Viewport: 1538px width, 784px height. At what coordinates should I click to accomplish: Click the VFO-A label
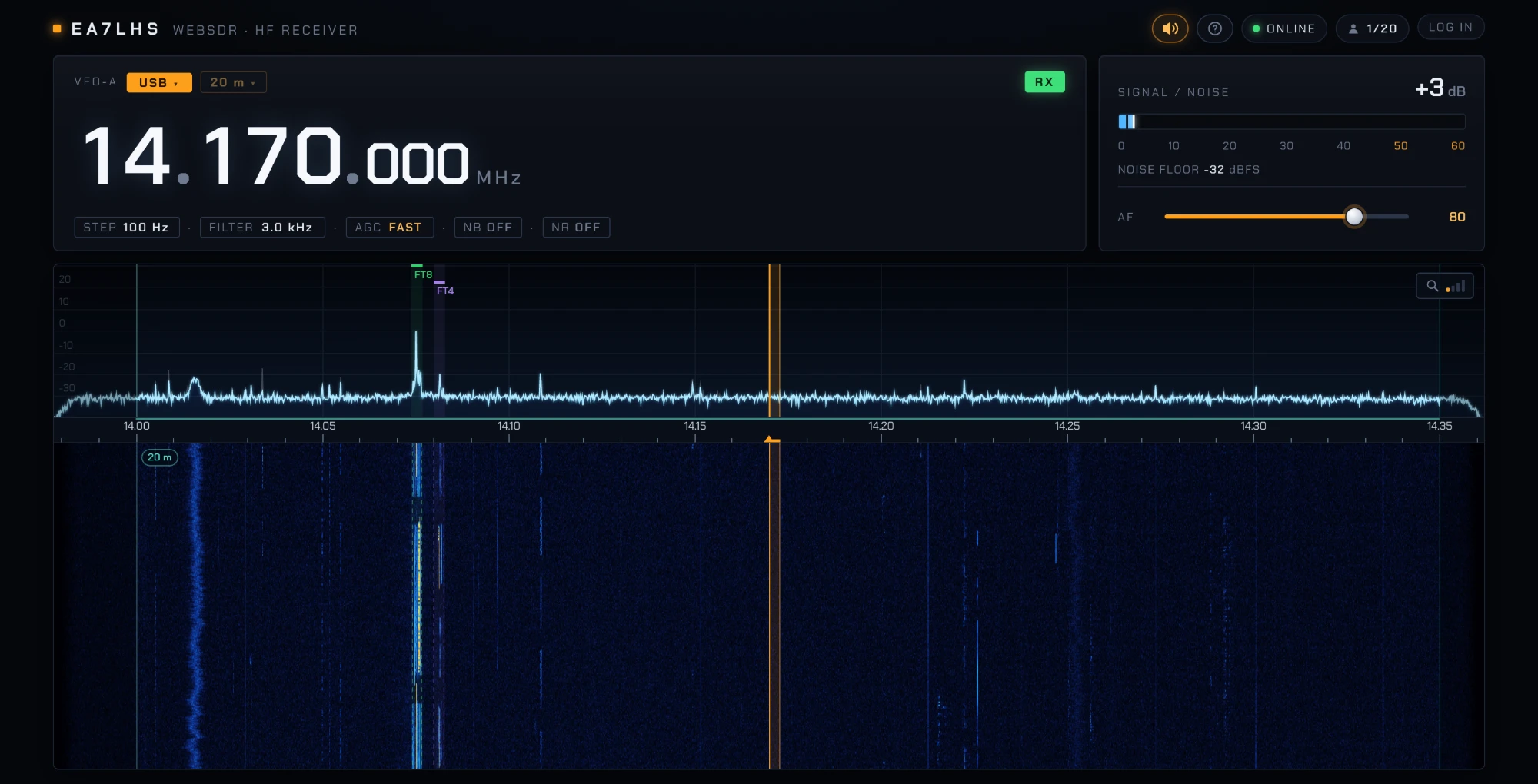tap(95, 81)
